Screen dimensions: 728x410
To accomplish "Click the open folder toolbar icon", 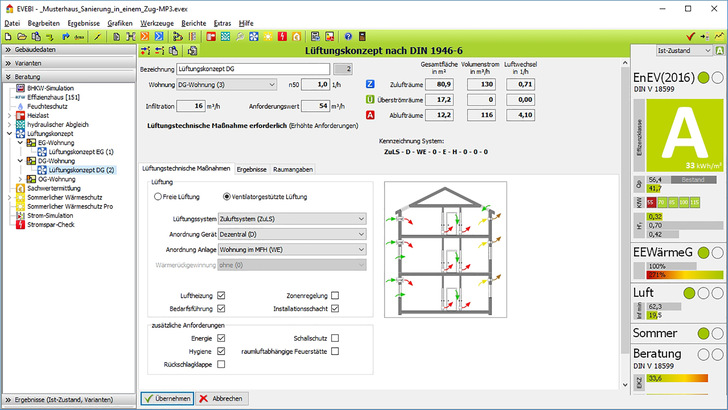I will pos(20,36).
